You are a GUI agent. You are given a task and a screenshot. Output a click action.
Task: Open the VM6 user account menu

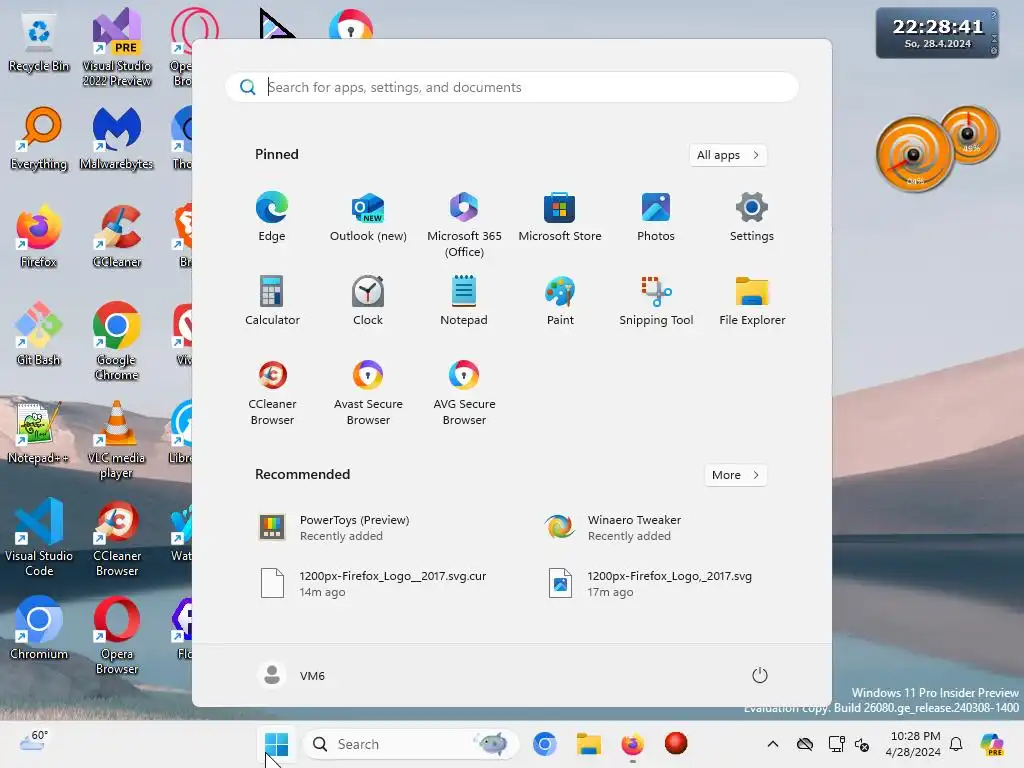click(x=292, y=675)
